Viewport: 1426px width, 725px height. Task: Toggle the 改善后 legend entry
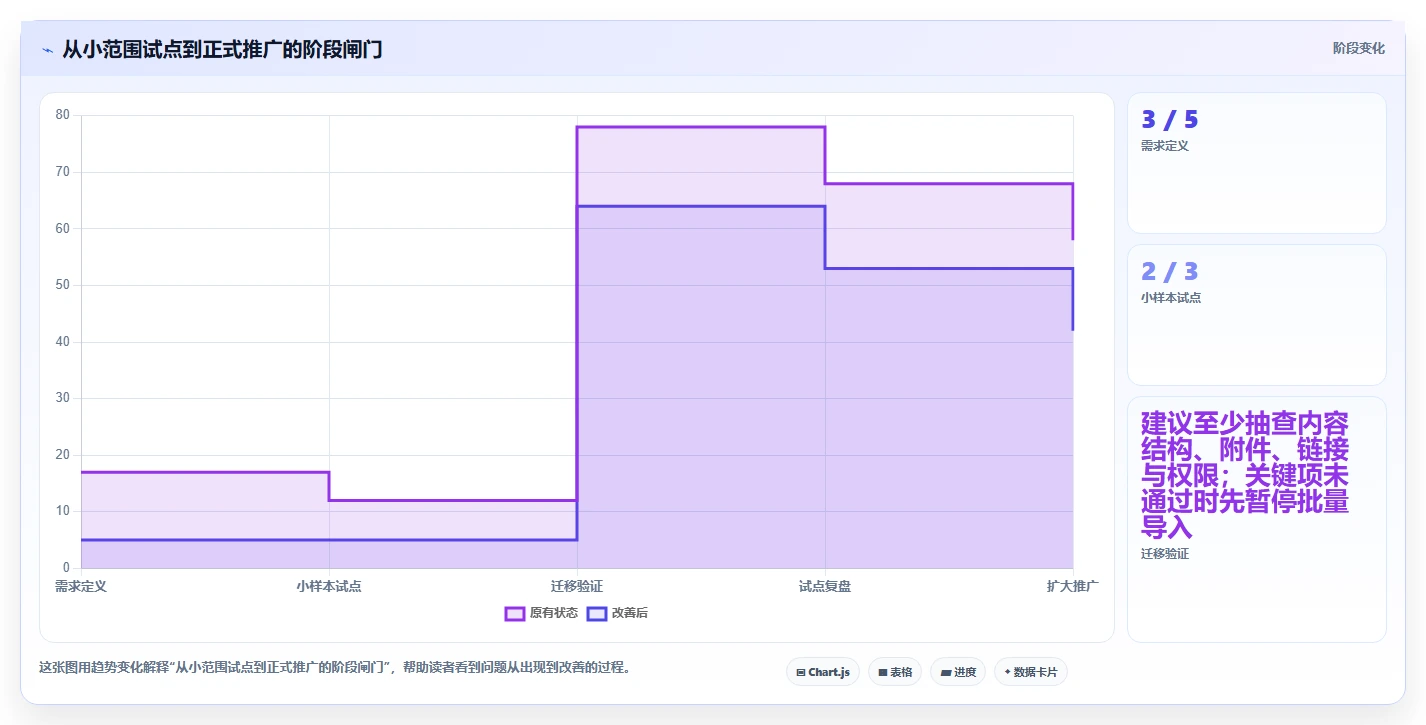click(x=617, y=613)
